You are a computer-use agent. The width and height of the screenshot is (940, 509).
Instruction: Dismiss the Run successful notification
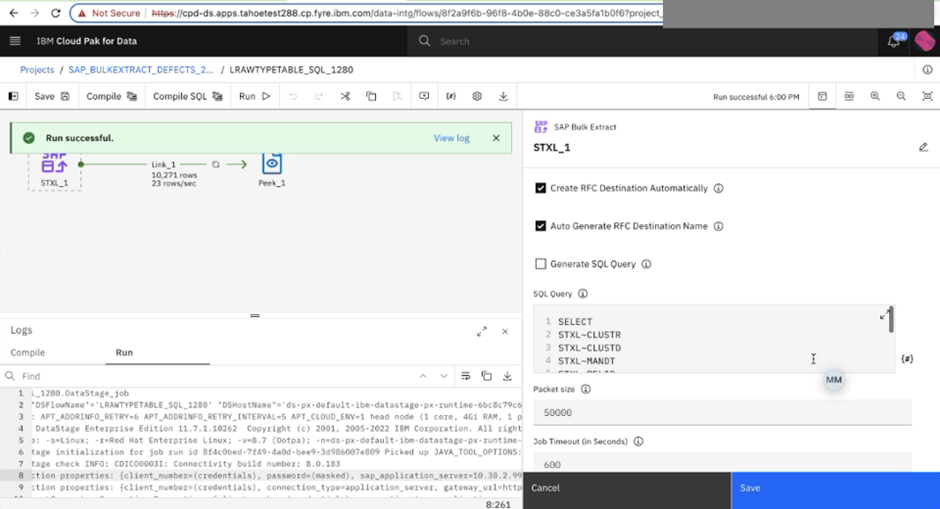pyautogui.click(x=496, y=138)
